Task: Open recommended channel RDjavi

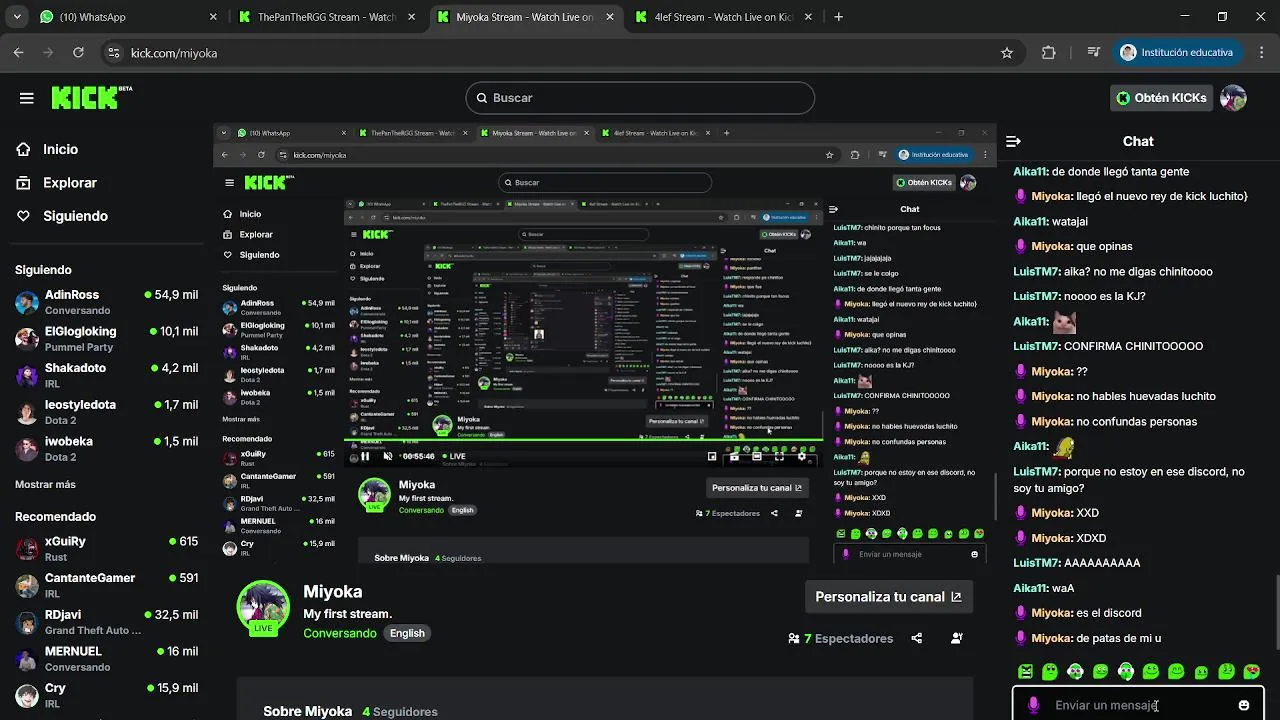Action: [x=106, y=622]
